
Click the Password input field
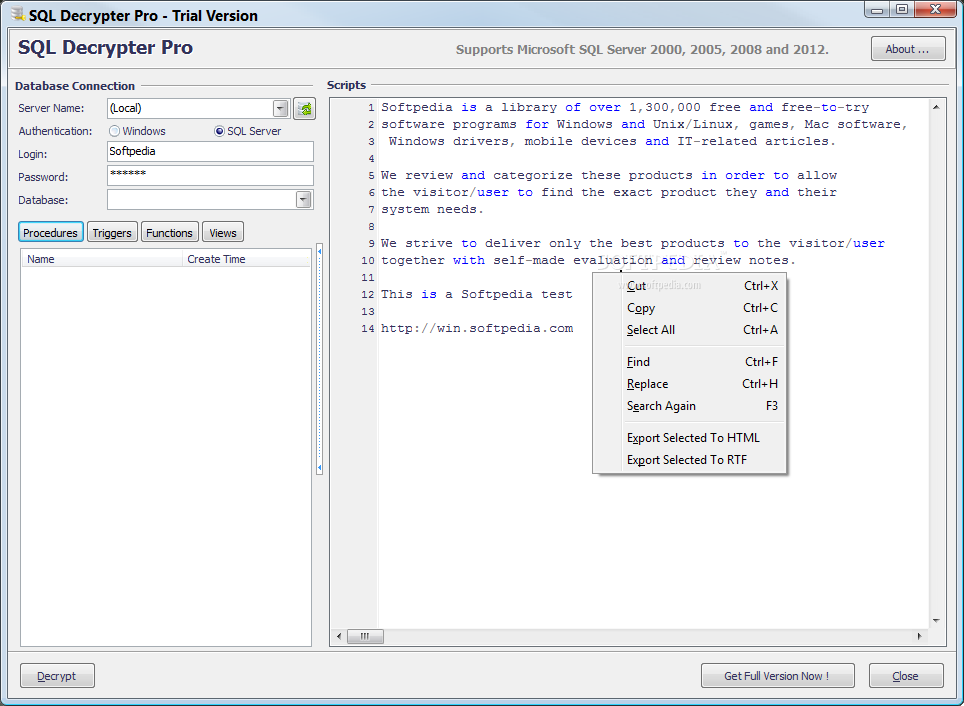[x=210, y=175]
